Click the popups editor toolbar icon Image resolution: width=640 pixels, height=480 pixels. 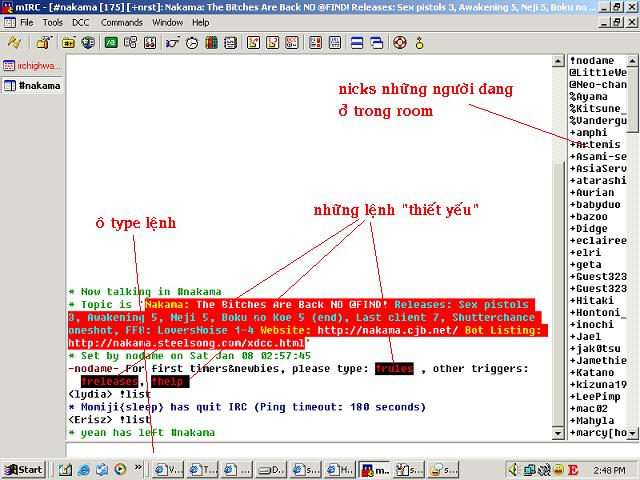point(131,42)
